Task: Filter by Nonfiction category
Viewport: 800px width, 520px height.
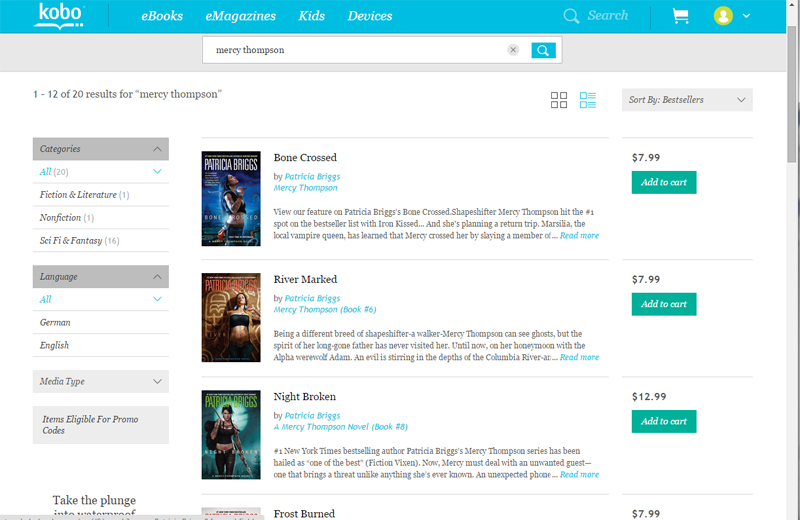Action: 66,217
